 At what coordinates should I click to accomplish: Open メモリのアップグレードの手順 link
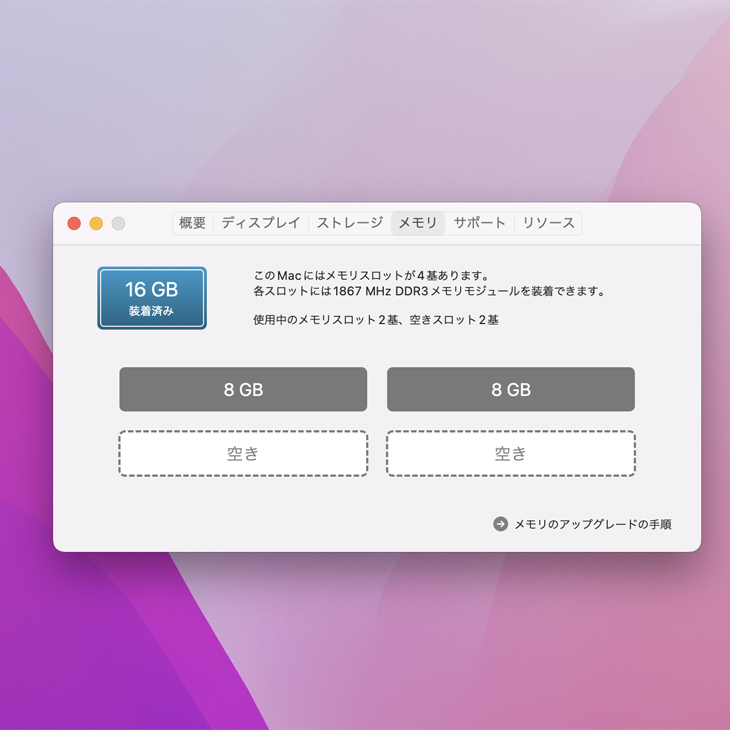[x=593, y=524]
